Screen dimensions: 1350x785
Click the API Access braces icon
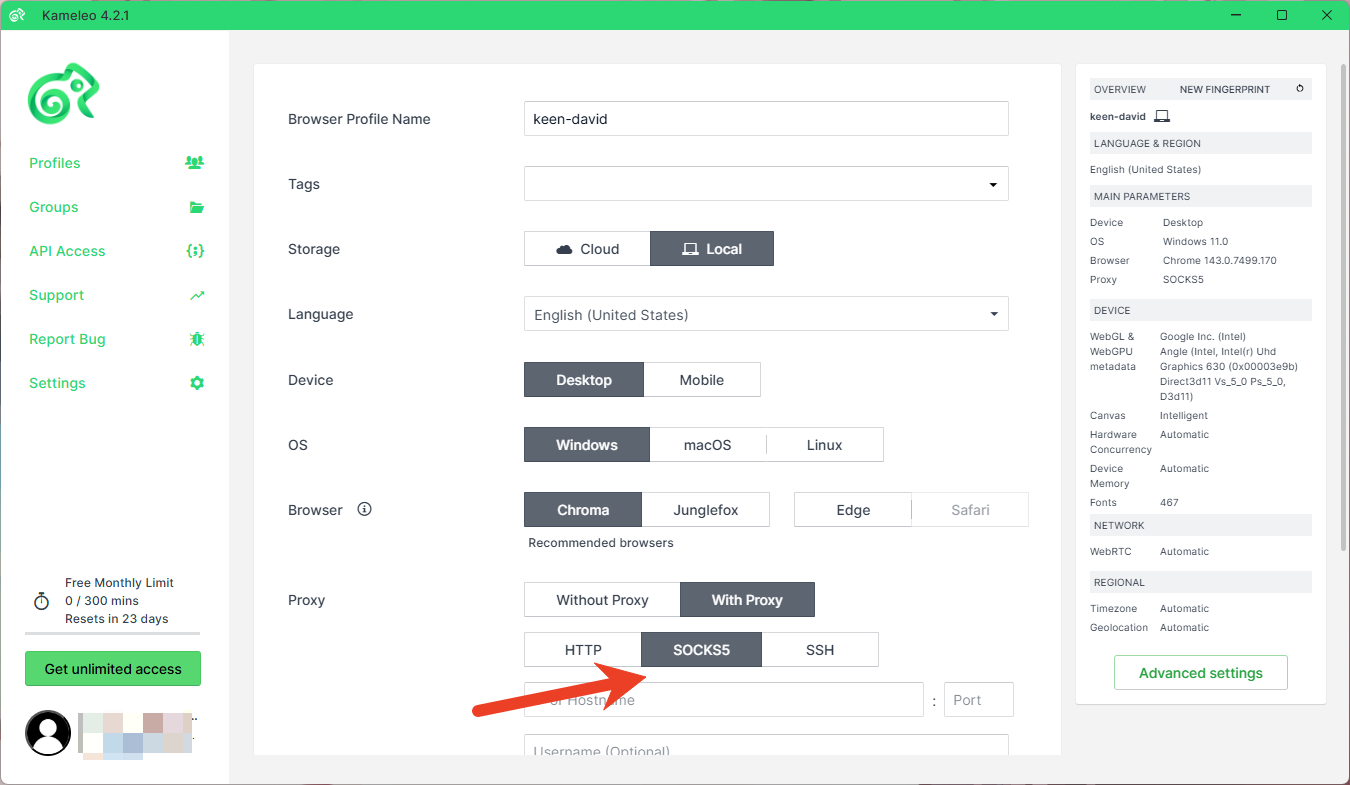tap(195, 251)
